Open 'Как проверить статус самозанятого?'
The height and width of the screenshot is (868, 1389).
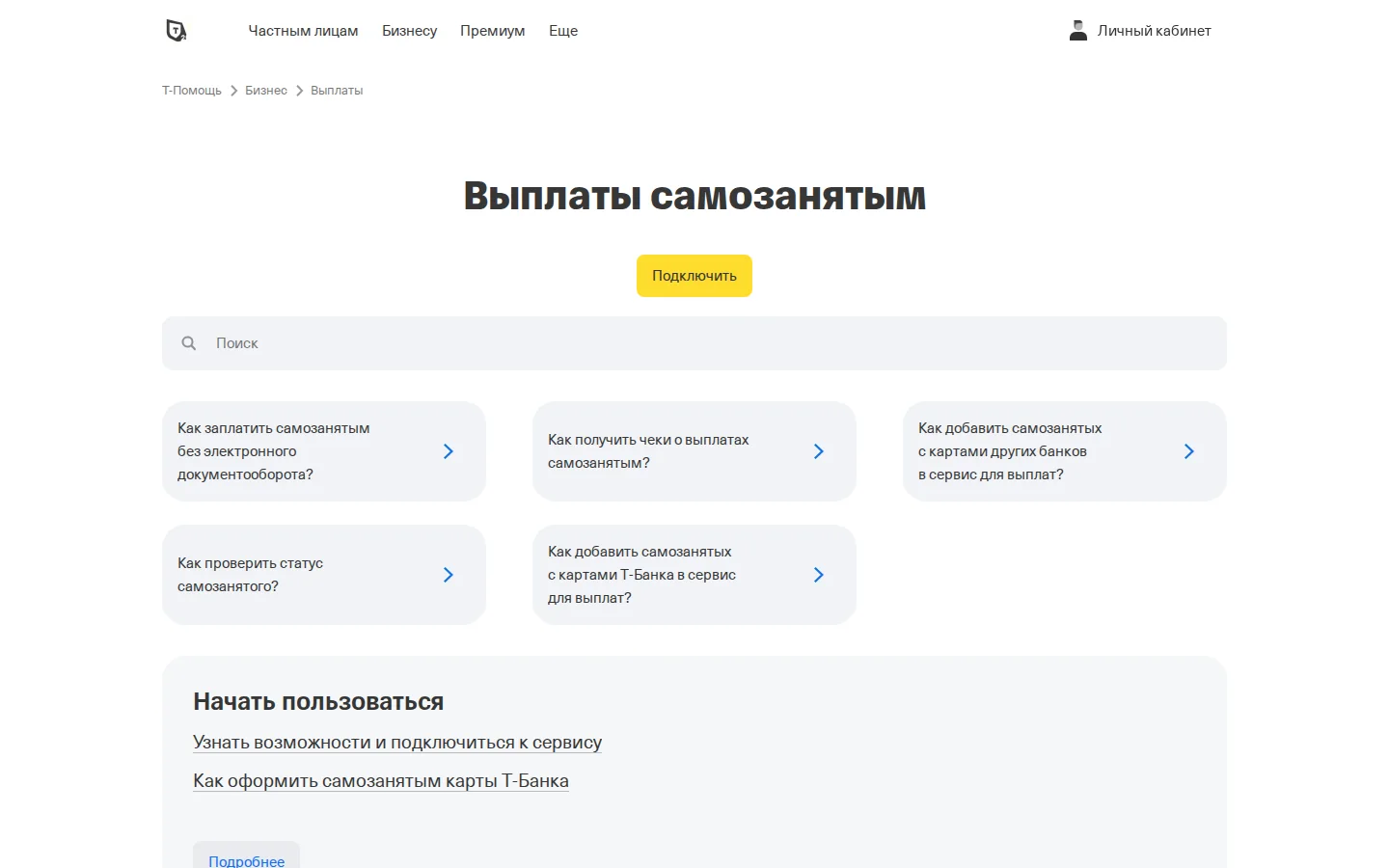(324, 575)
